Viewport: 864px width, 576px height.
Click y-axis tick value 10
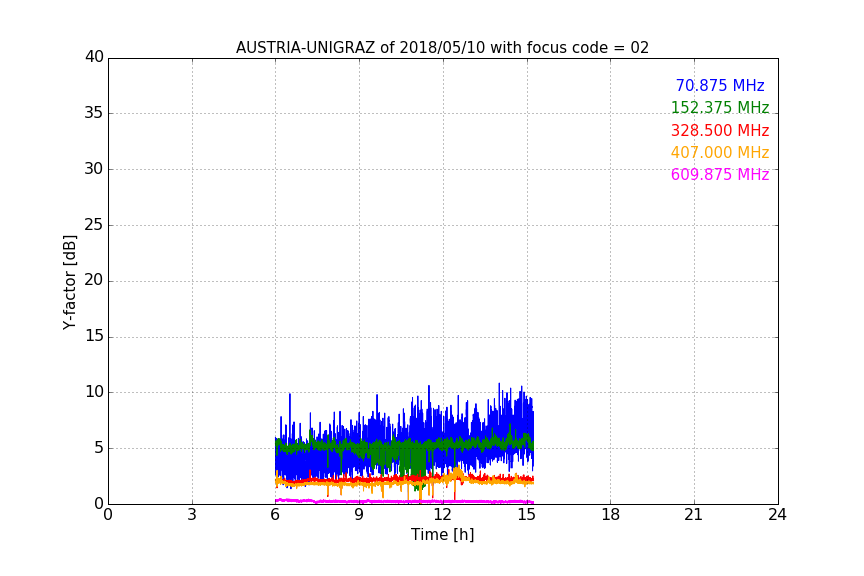coord(94,392)
